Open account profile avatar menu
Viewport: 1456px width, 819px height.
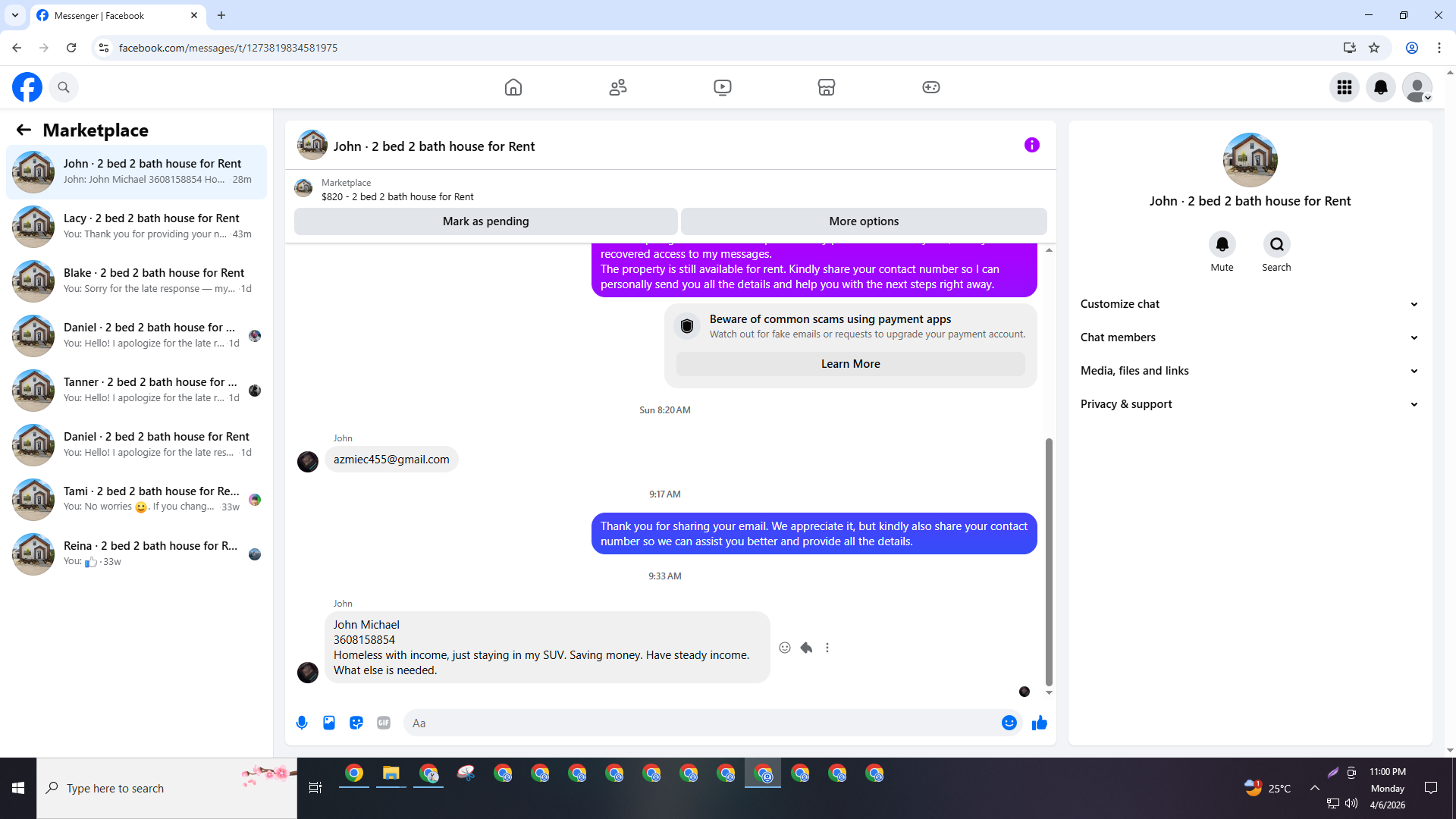pos(1417,87)
